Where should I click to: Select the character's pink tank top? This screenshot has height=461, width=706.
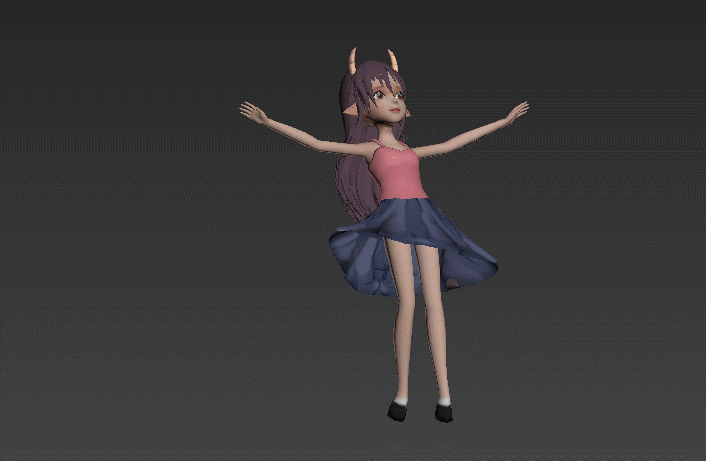tap(397, 171)
